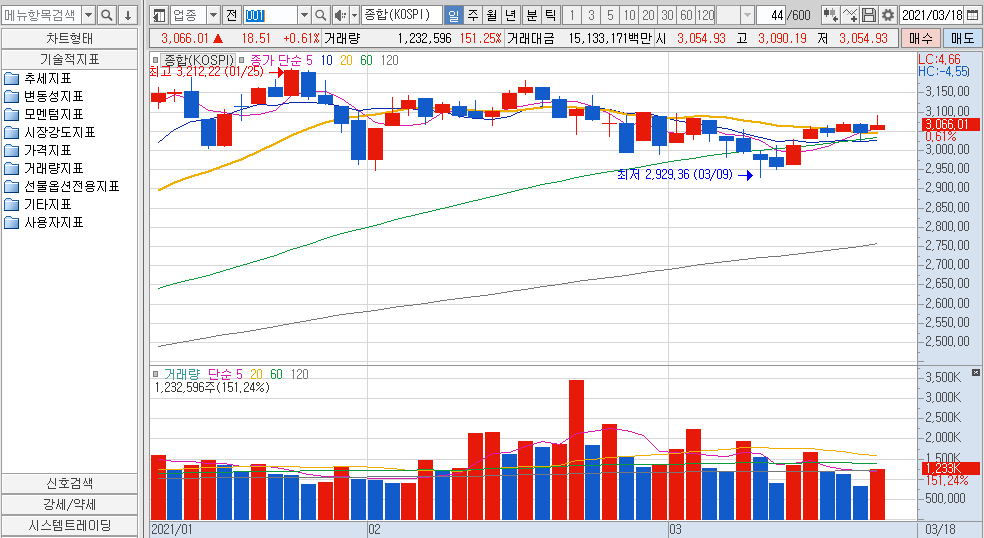Select weekly (주) period toggle
The image size is (984, 538).
473,15
